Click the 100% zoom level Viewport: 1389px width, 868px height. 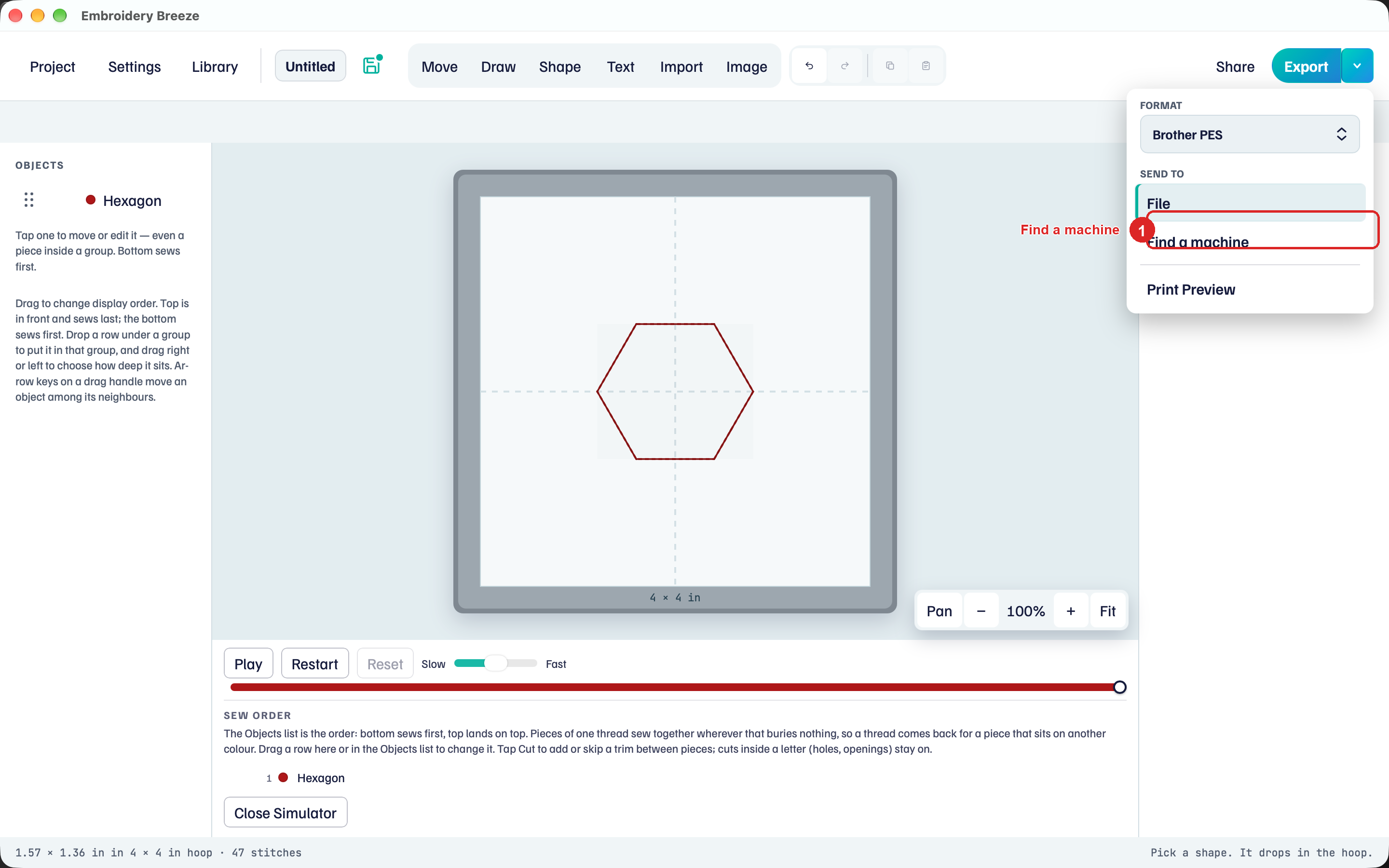click(x=1026, y=611)
